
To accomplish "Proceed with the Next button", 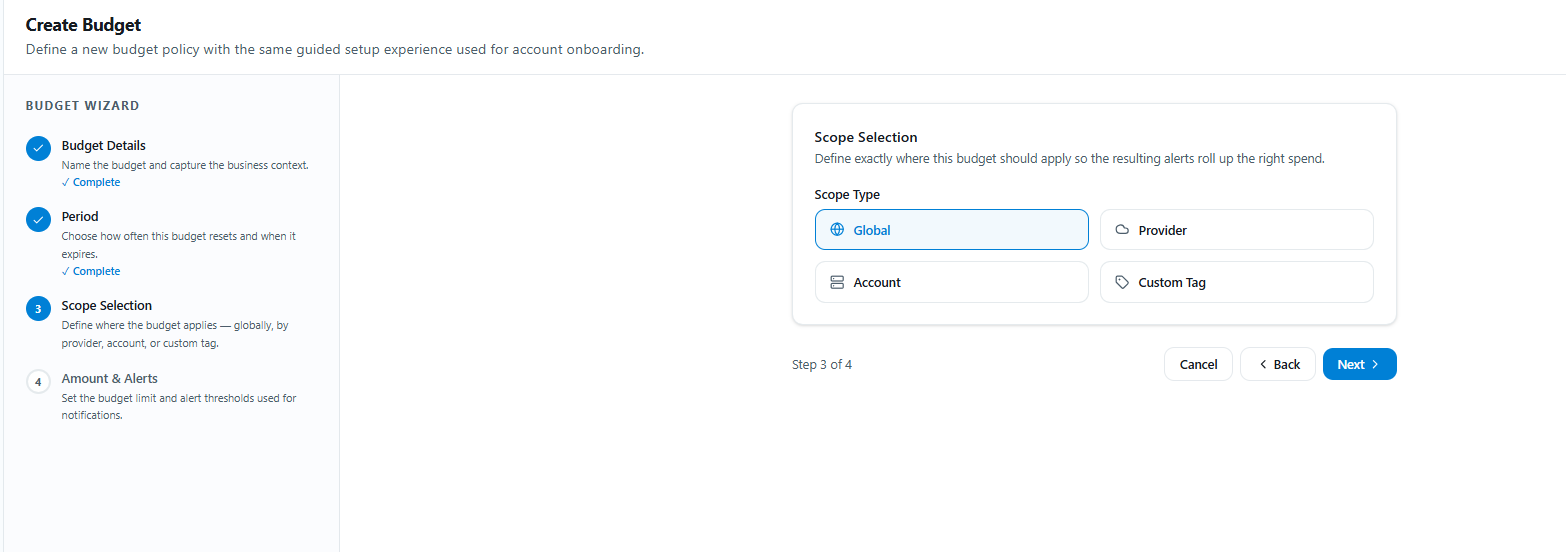I will point(1359,364).
